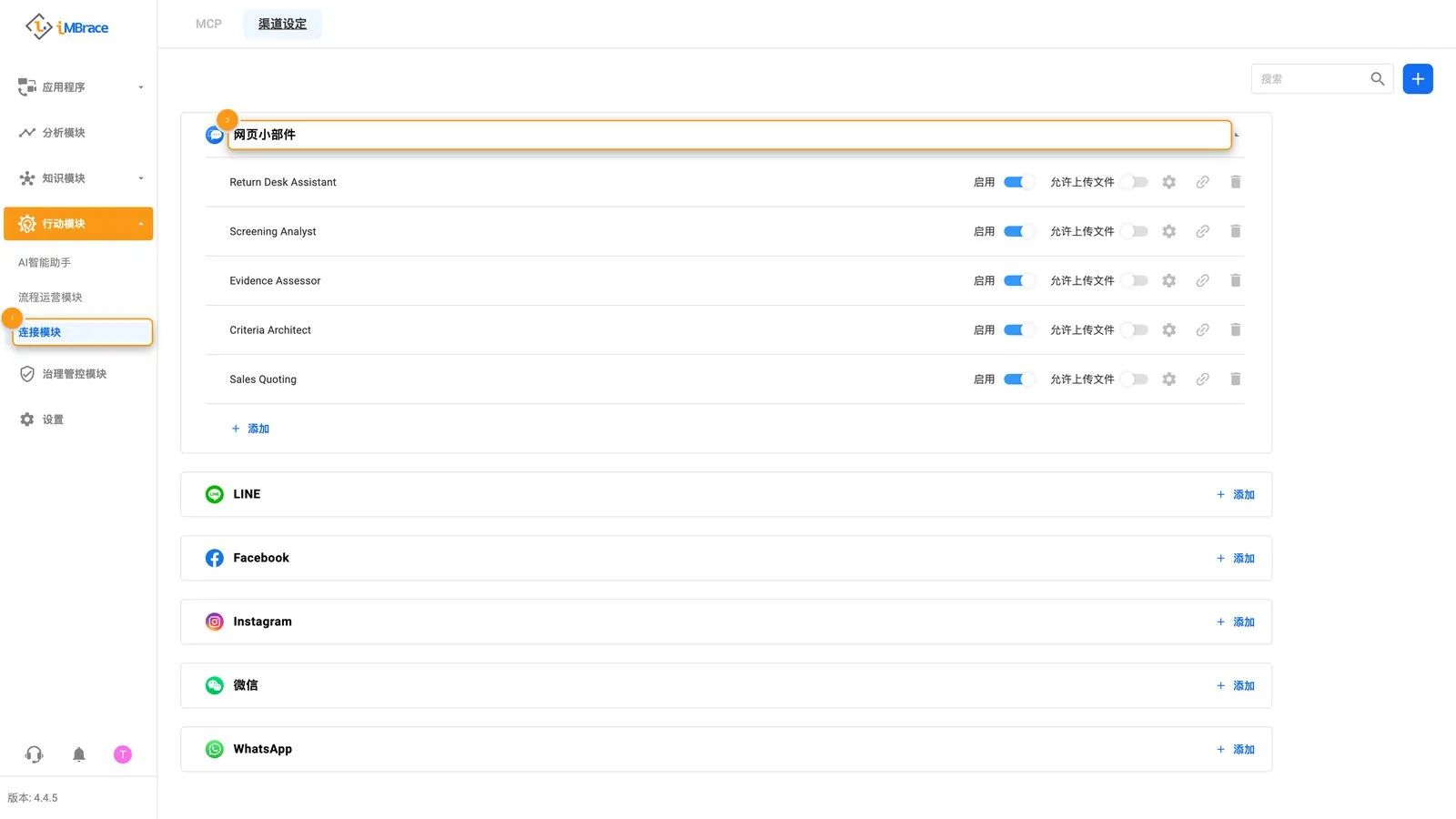Click the blue plus add button
This screenshot has height=819, width=1456.
1418,79
